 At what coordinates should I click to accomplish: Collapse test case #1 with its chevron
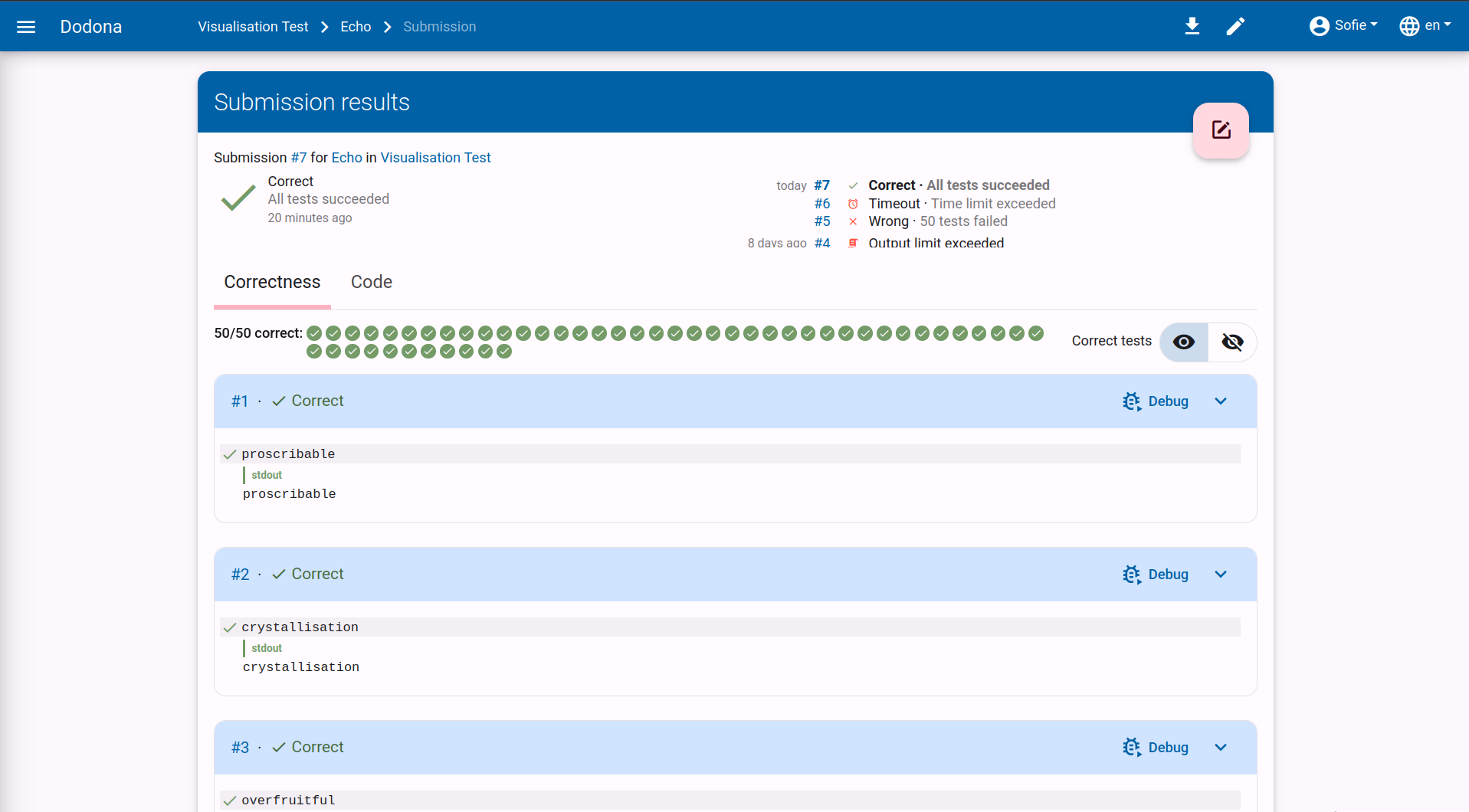1221,401
